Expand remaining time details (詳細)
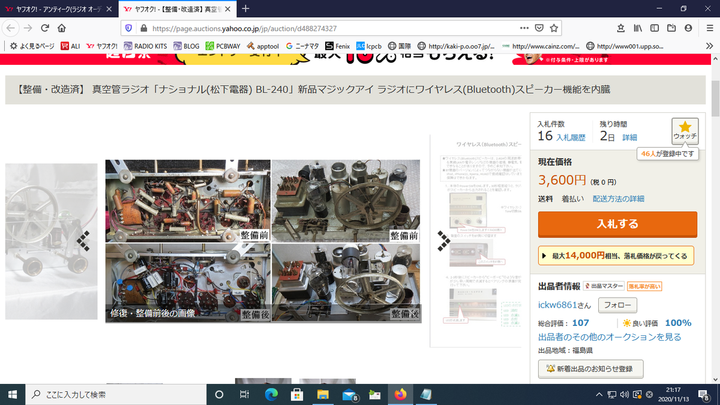The height and width of the screenshot is (405, 720). click(629, 137)
